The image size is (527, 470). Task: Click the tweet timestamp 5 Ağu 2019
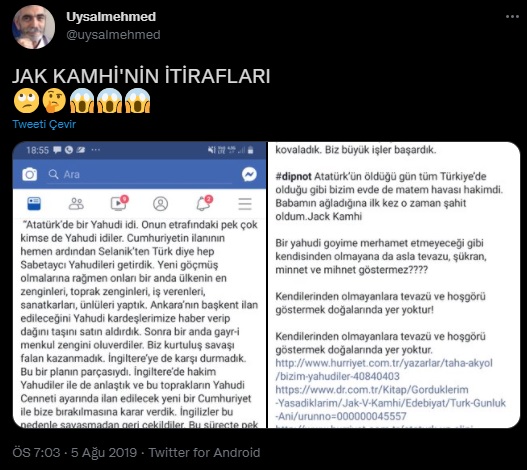tap(104, 453)
